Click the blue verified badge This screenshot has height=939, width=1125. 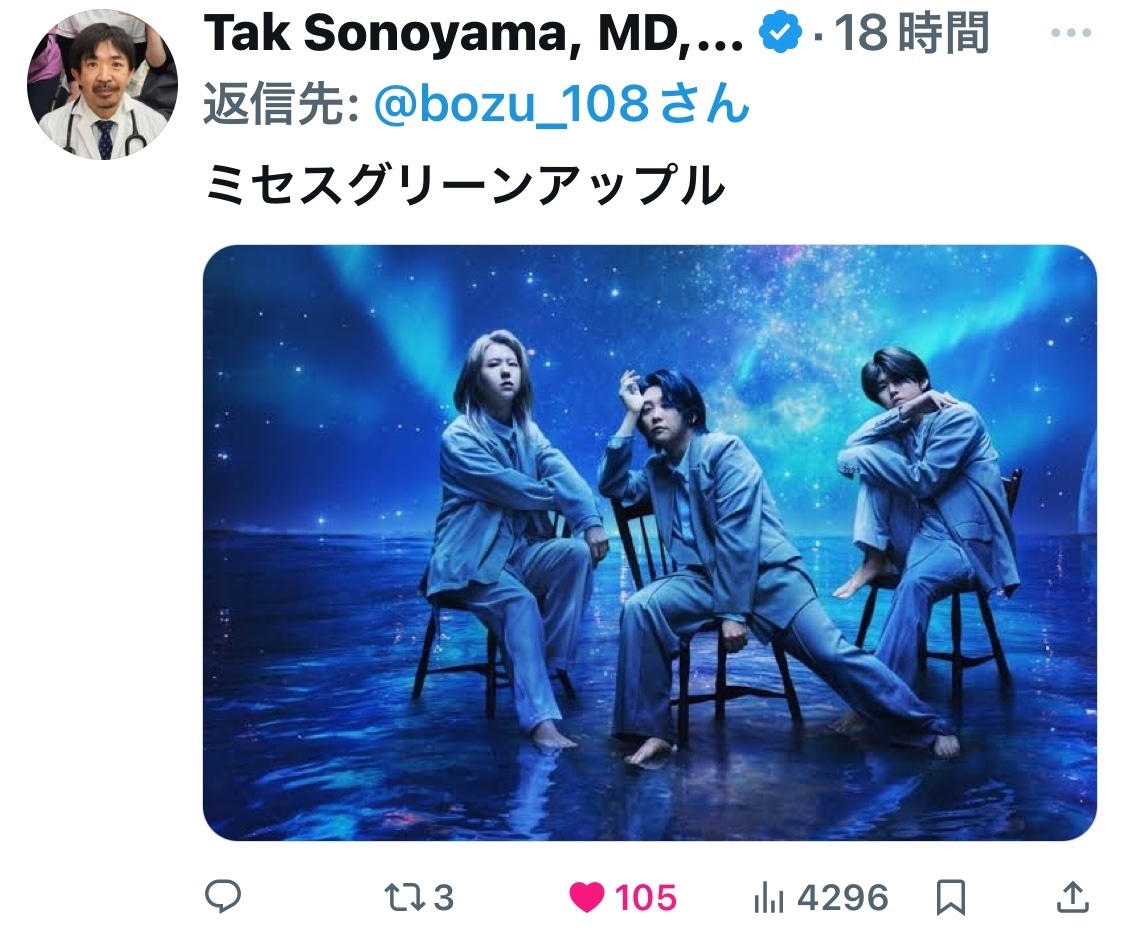pyautogui.click(x=780, y=32)
